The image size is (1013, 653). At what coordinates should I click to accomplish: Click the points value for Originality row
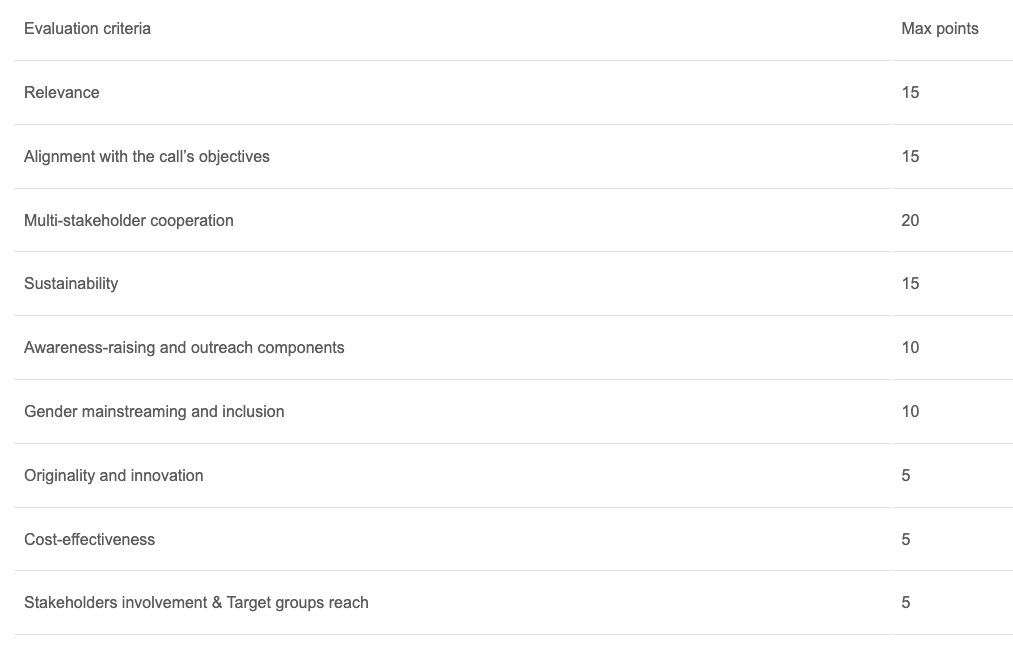906,476
